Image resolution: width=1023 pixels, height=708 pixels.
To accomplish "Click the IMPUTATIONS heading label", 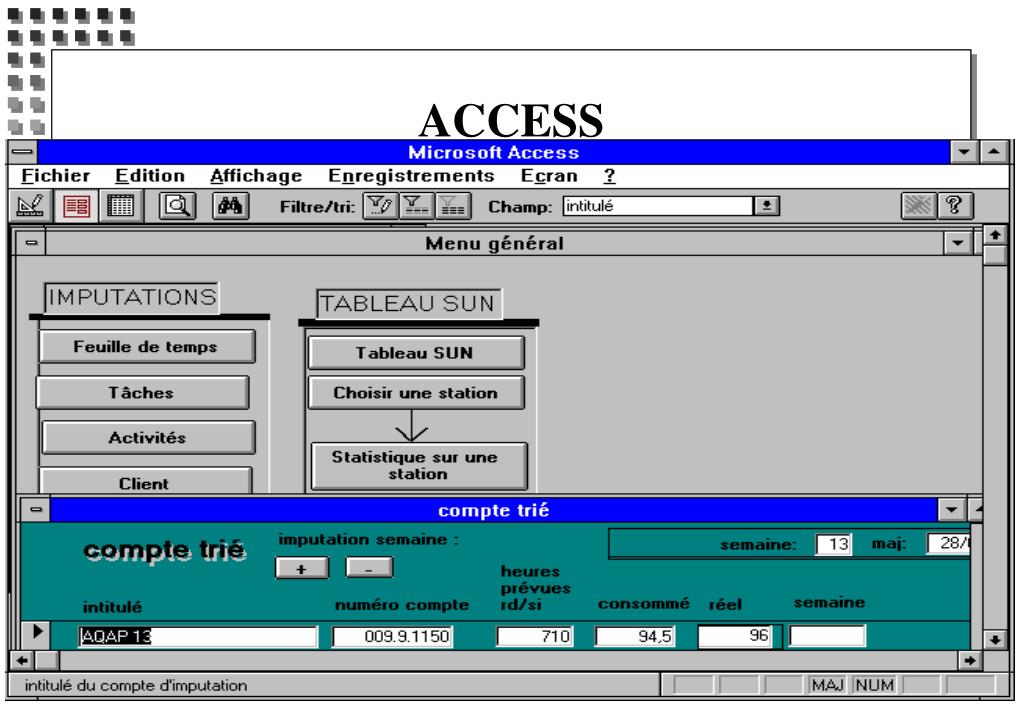I will tap(132, 298).
